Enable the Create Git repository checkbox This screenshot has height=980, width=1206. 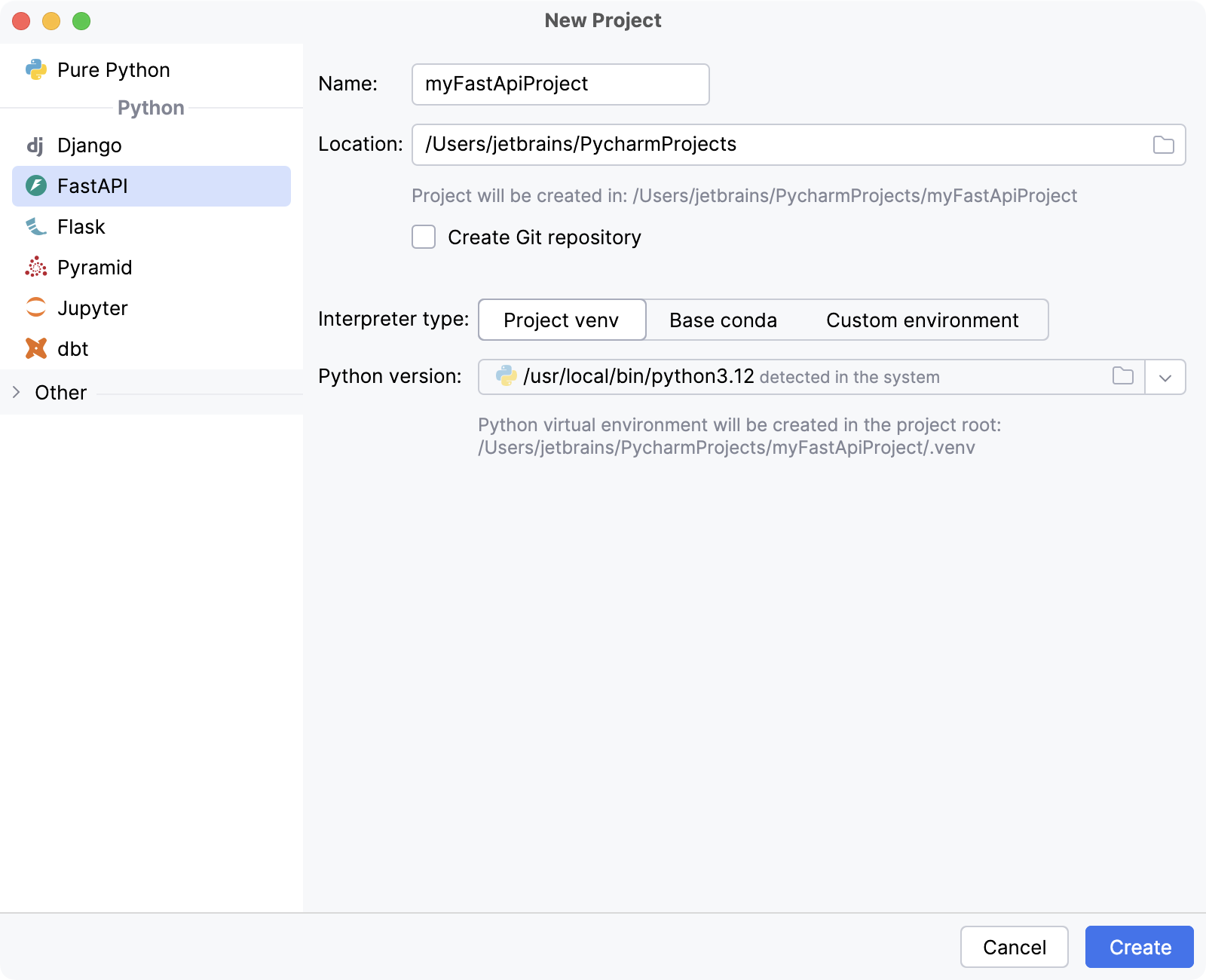tap(424, 237)
